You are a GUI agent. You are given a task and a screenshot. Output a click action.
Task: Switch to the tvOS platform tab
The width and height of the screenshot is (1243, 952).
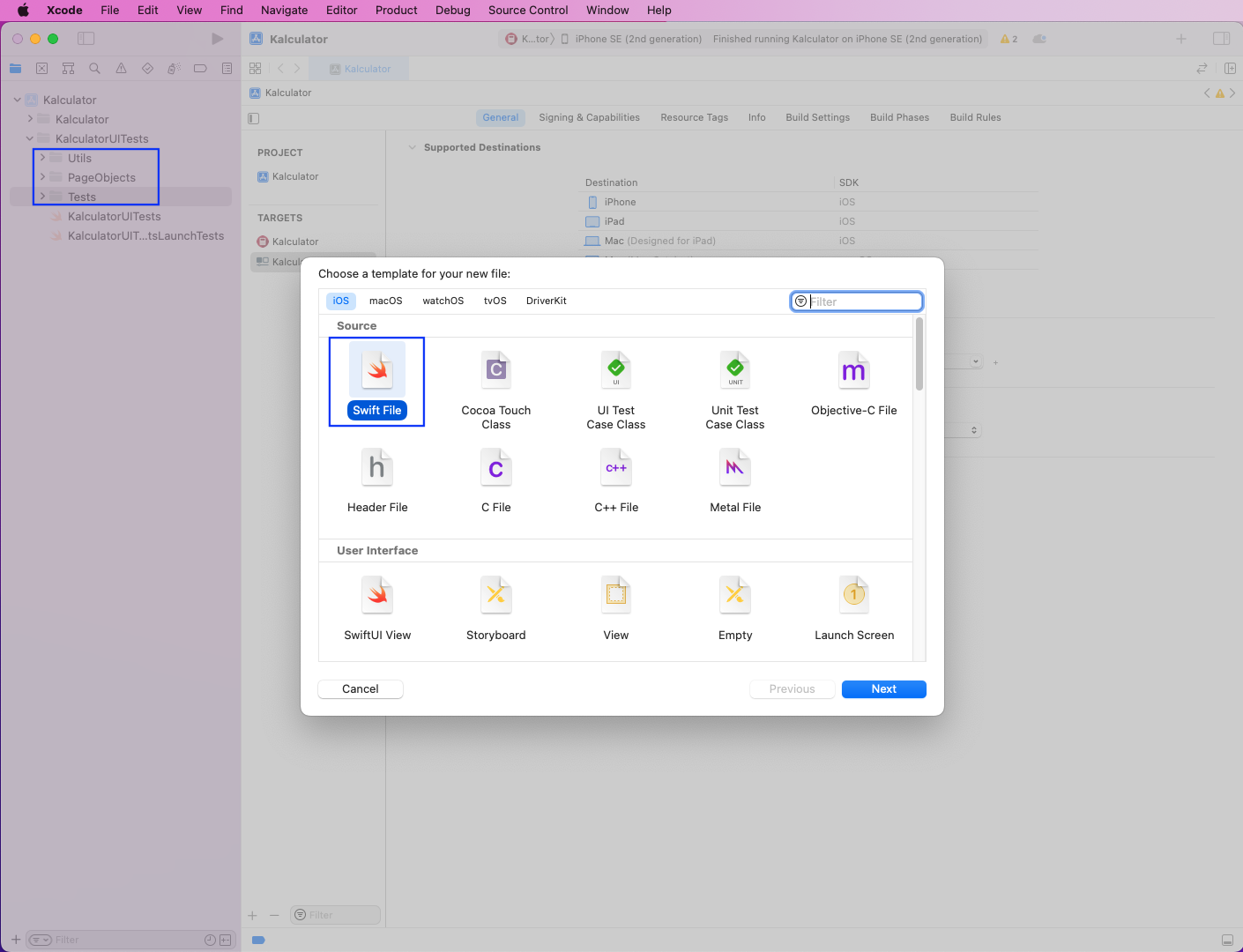495,301
